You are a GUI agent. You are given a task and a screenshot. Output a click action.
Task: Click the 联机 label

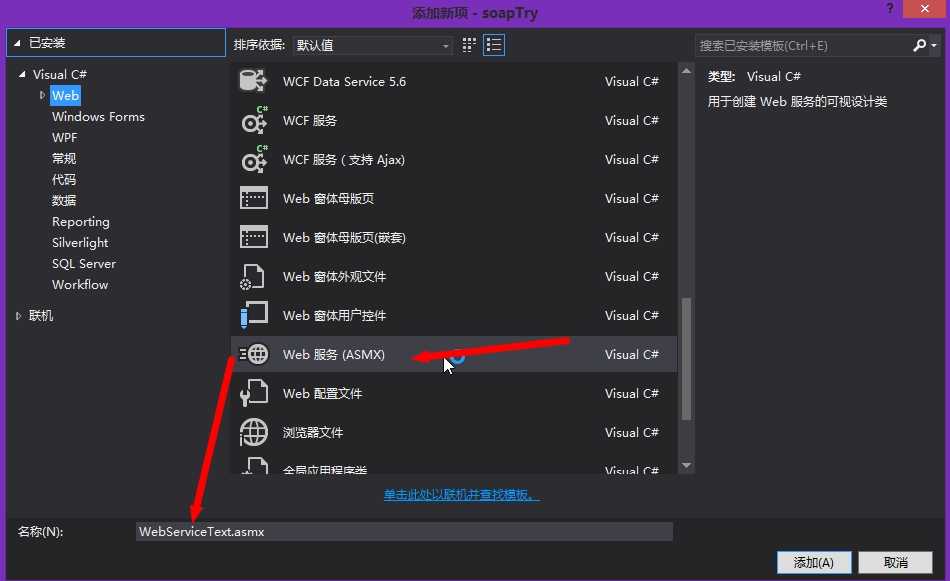click(41, 316)
